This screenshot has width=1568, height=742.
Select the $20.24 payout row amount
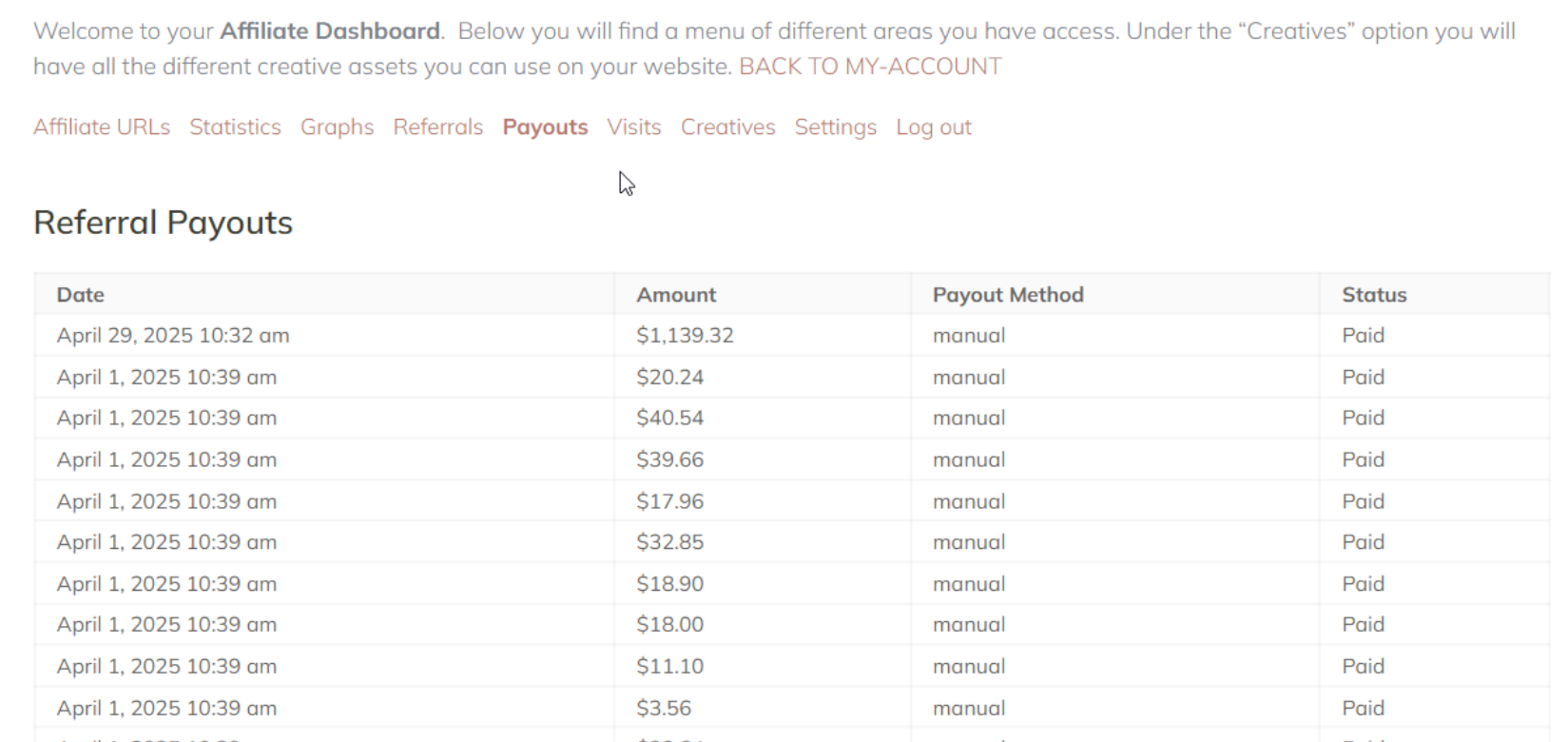tap(669, 378)
